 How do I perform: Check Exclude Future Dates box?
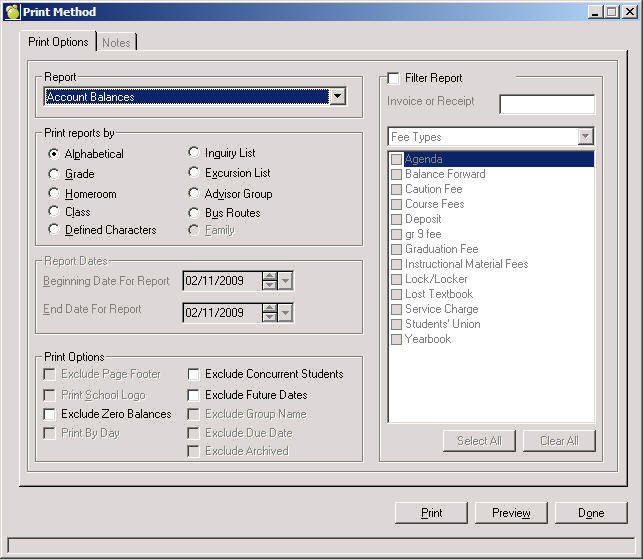pyautogui.click(x=194, y=395)
